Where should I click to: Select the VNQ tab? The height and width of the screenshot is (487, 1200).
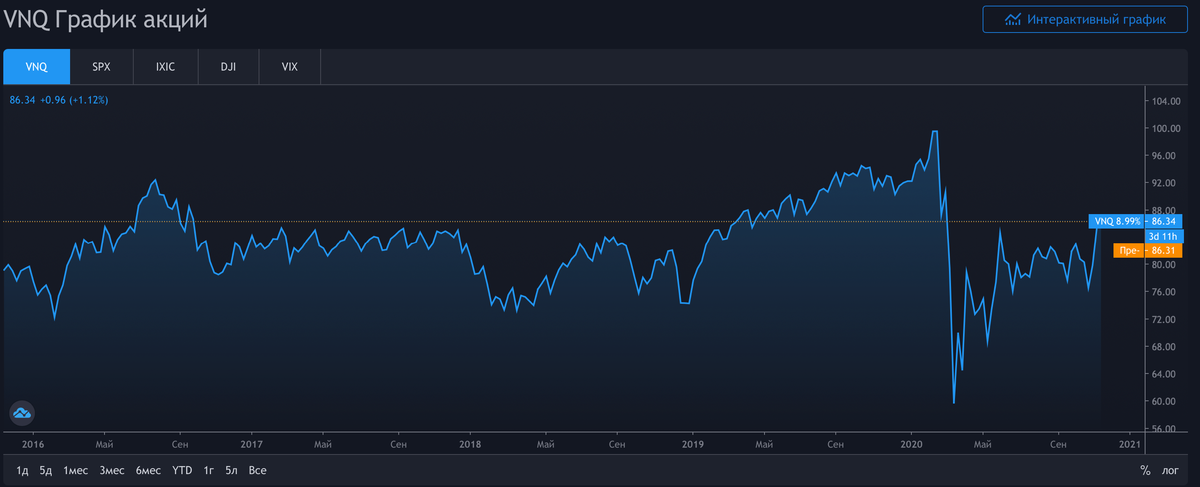[x=36, y=67]
